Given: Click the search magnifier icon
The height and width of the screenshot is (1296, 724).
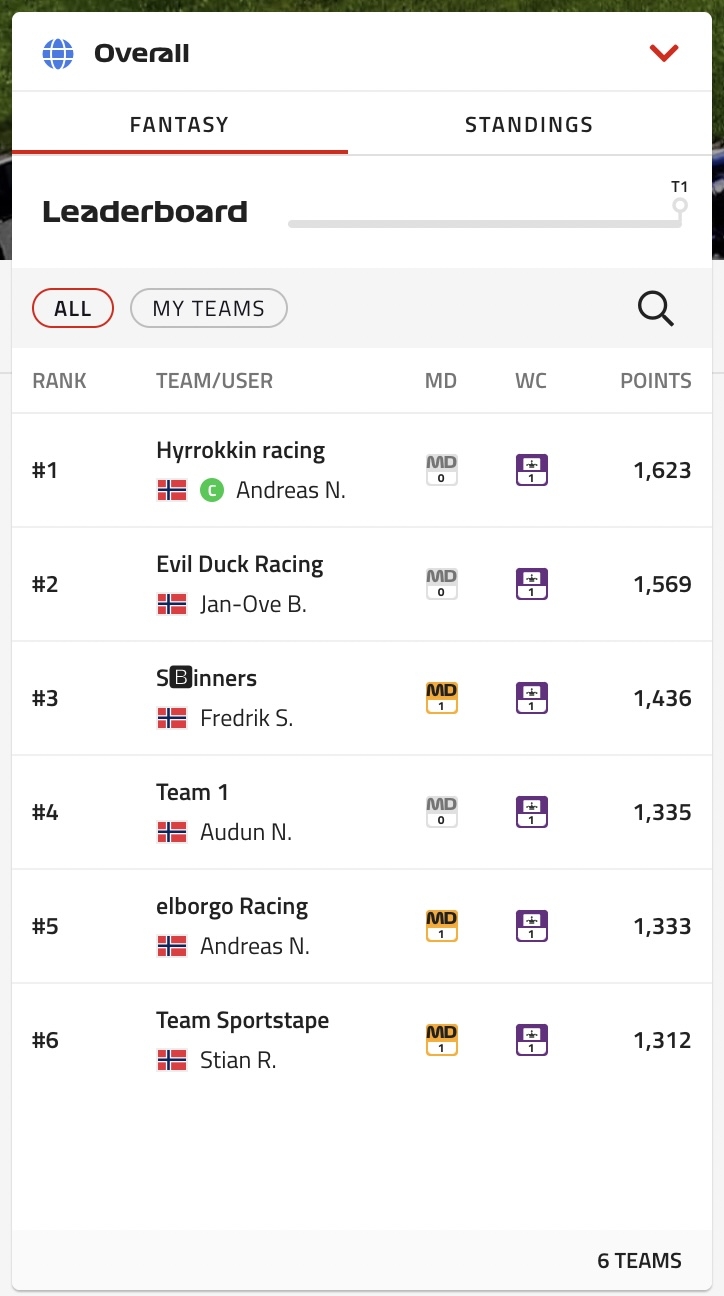Looking at the screenshot, I should (x=656, y=309).
